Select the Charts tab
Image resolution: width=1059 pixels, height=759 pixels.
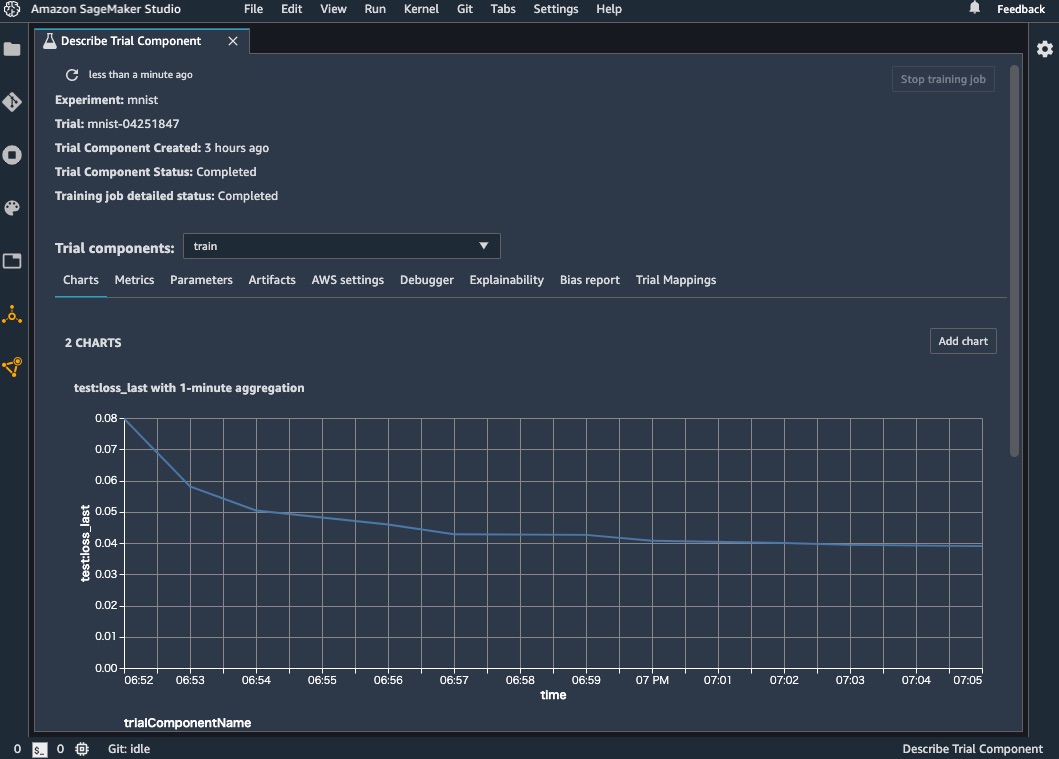point(80,280)
